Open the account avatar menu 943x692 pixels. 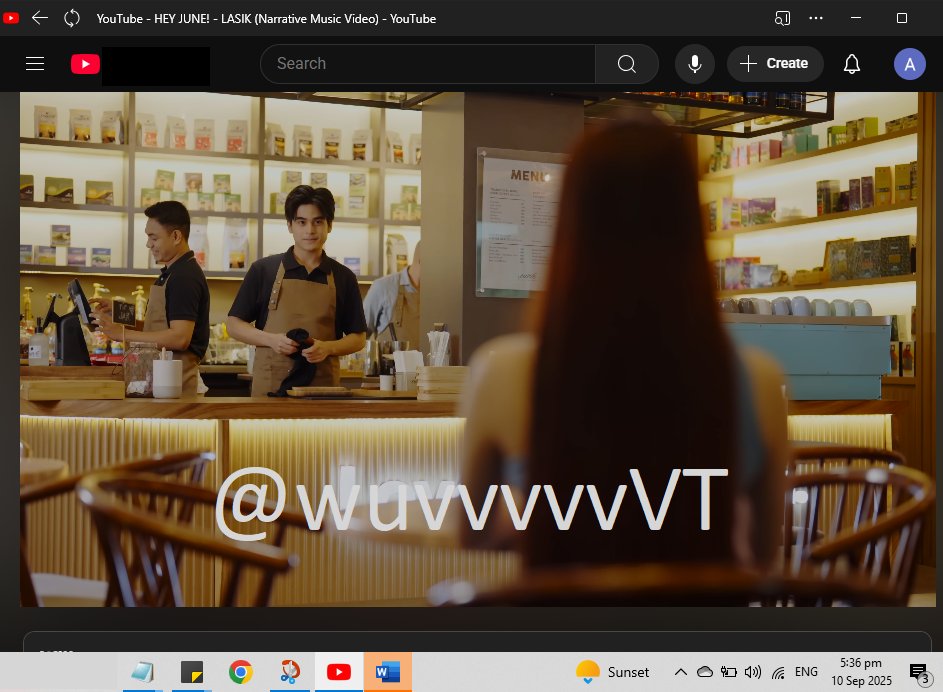tap(909, 64)
